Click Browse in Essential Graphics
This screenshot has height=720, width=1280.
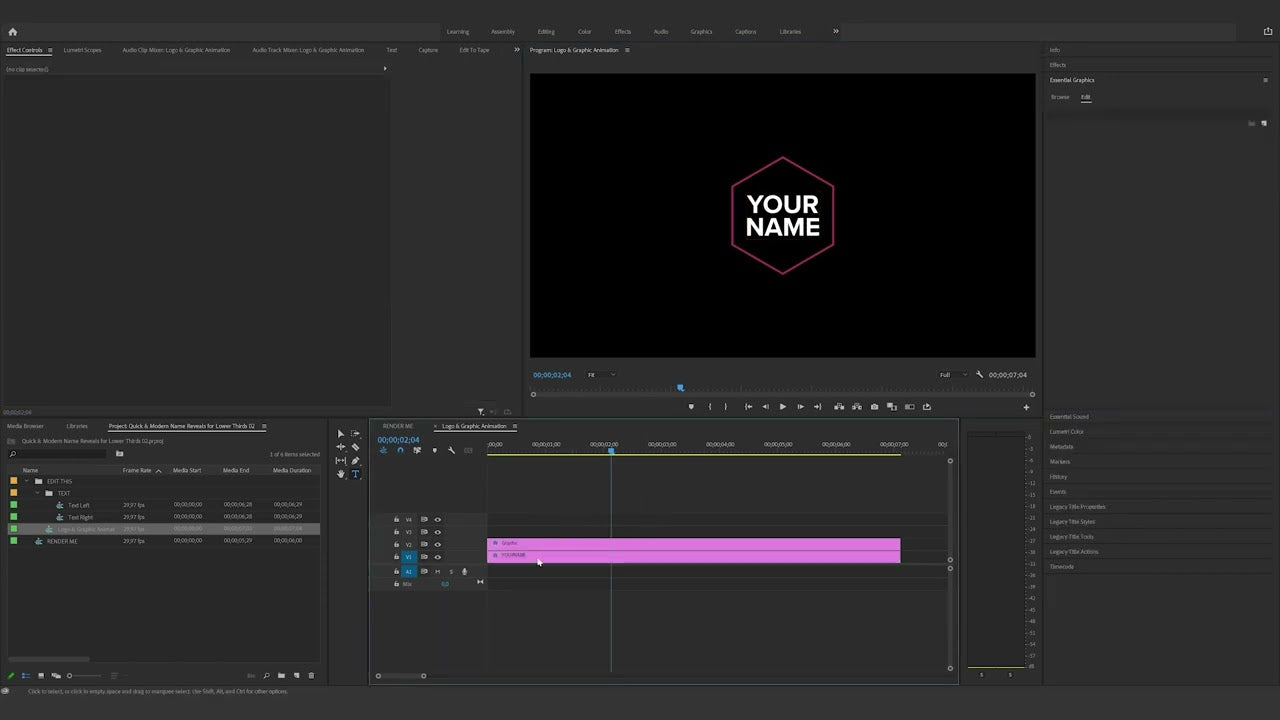point(1060,97)
